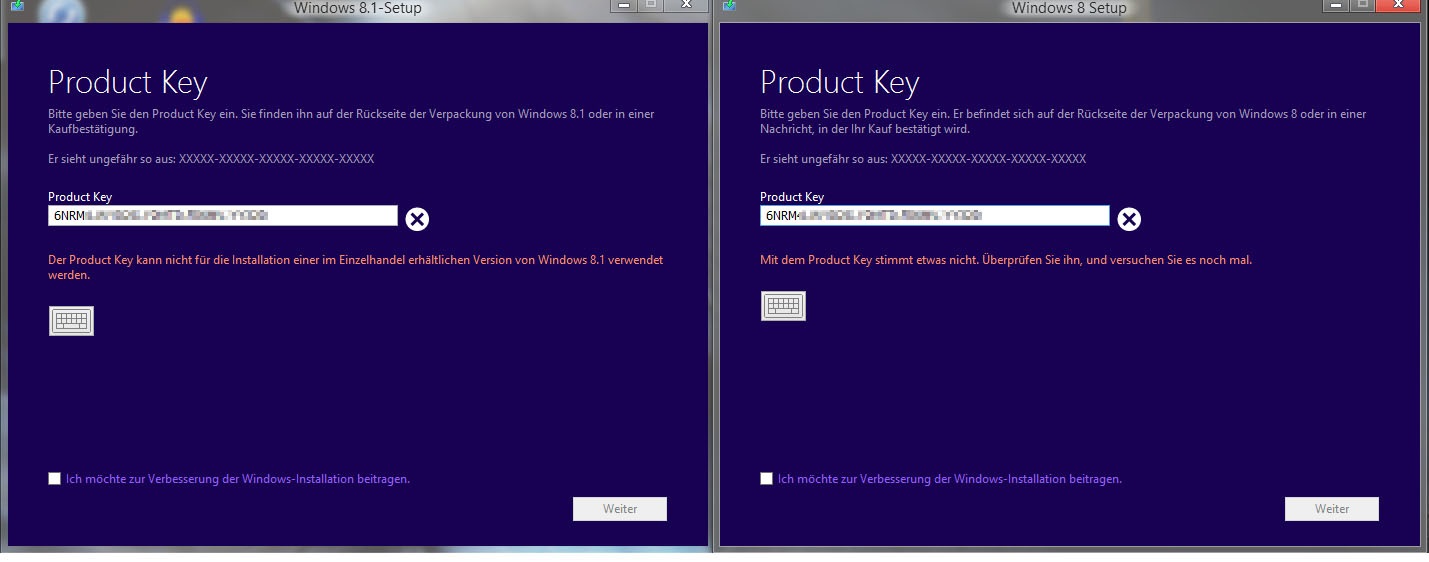1429x562 pixels.
Task: Click the 'Einzelhandel' error message in 8.1-Setup
Action: [356, 267]
